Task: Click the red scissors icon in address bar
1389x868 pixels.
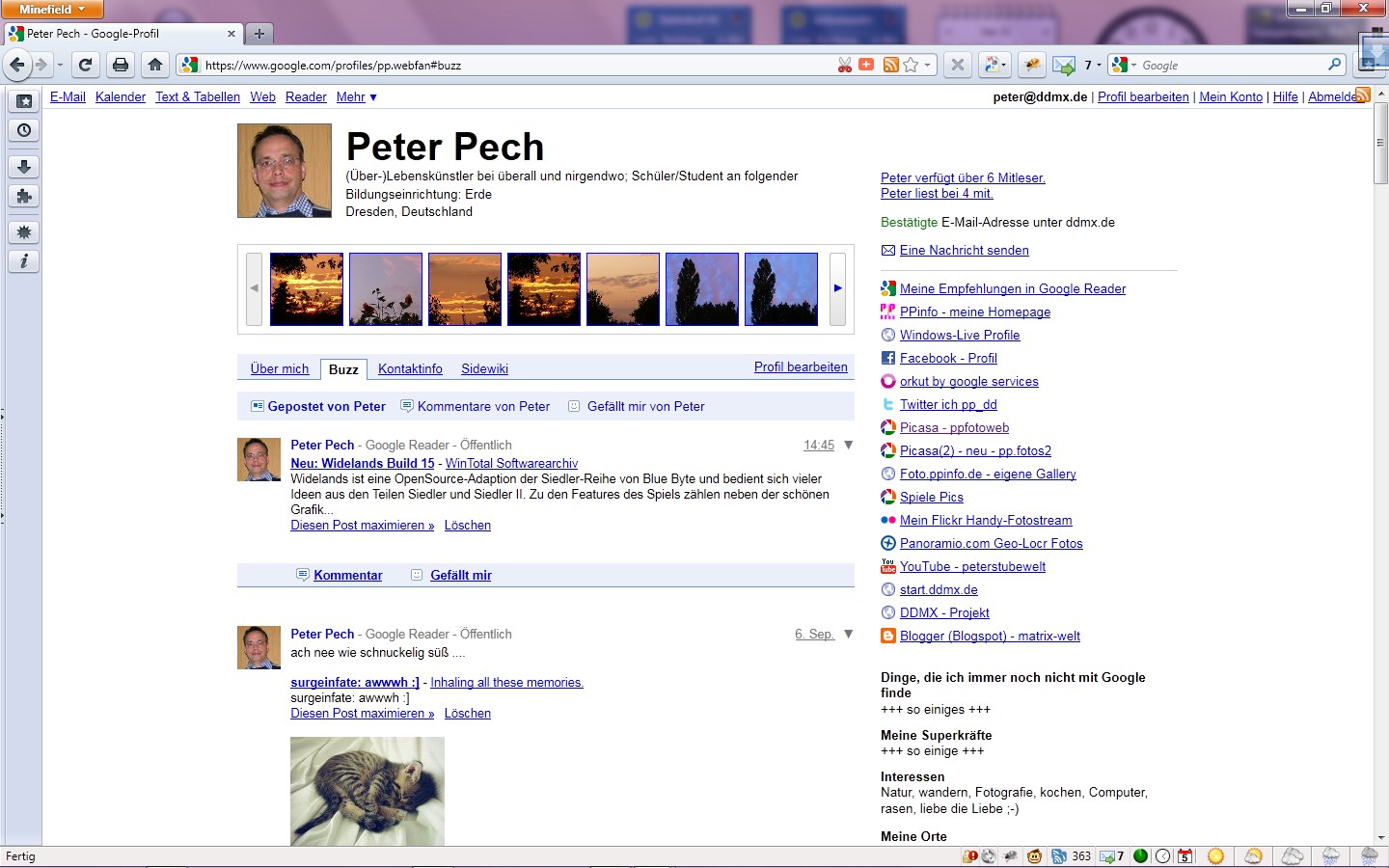Action: pyautogui.click(x=845, y=65)
